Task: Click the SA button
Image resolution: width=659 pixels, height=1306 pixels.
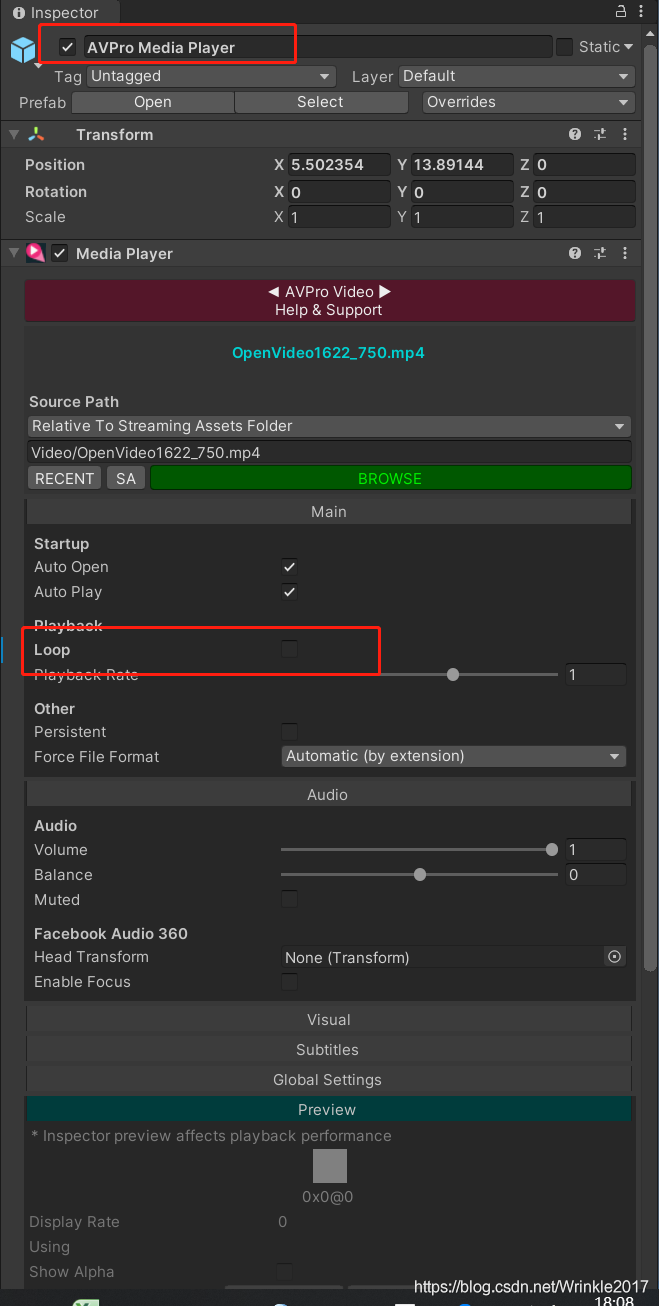Action: (x=126, y=478)
